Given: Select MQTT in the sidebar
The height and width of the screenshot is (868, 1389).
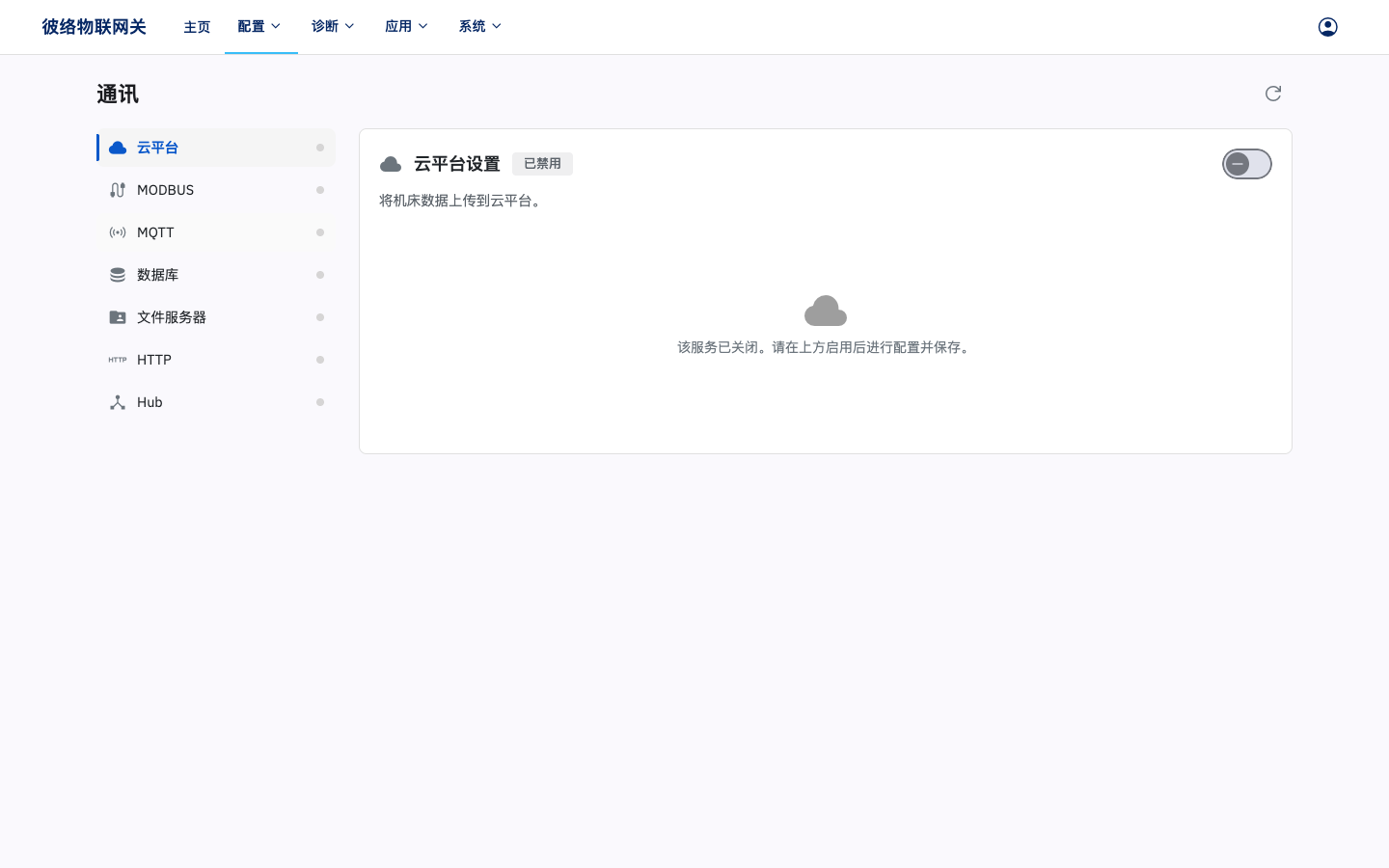Looking at the screenshot, I should point(216,232).
